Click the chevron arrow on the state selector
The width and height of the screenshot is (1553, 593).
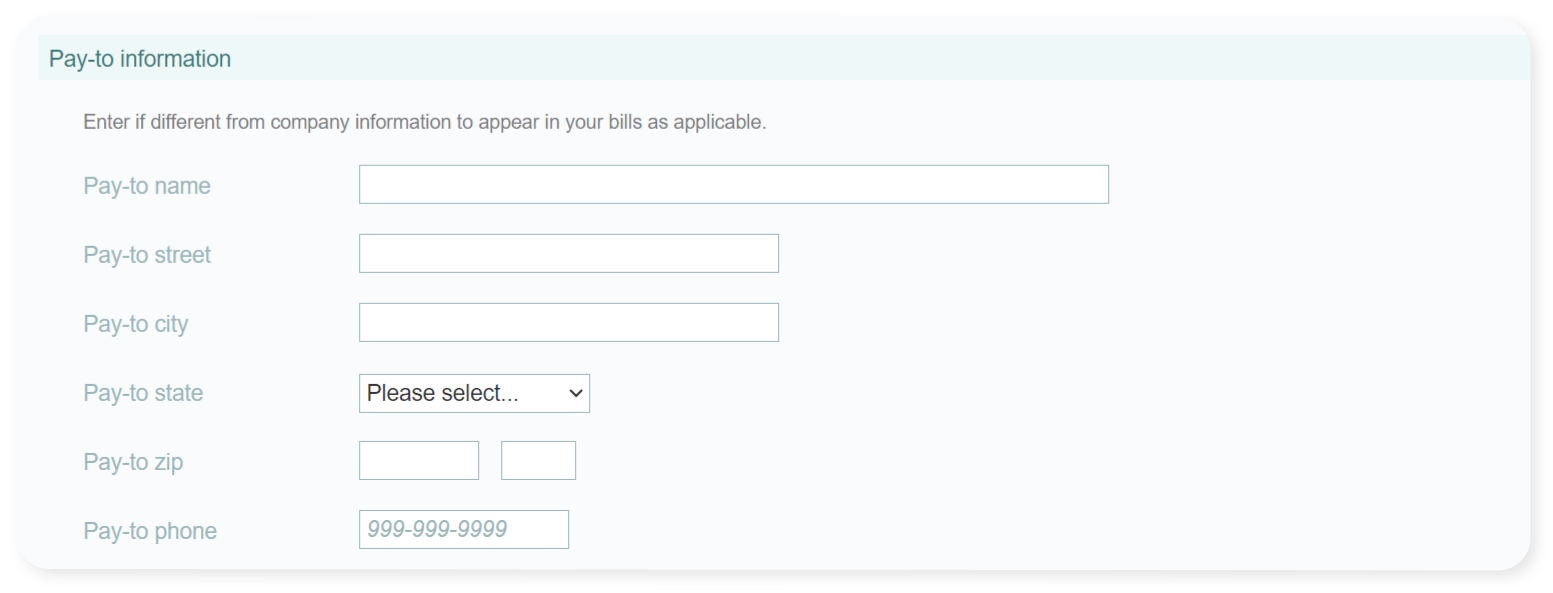575,394
